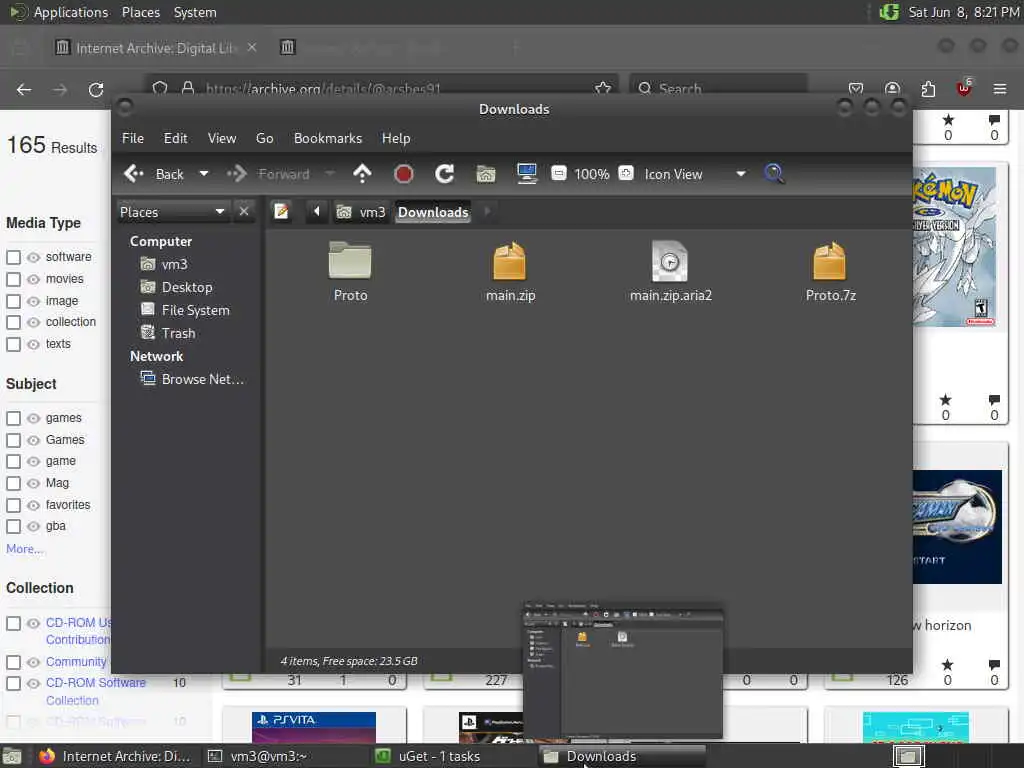
Task: Click vm3 path bar button
Action: pos(360,212)
